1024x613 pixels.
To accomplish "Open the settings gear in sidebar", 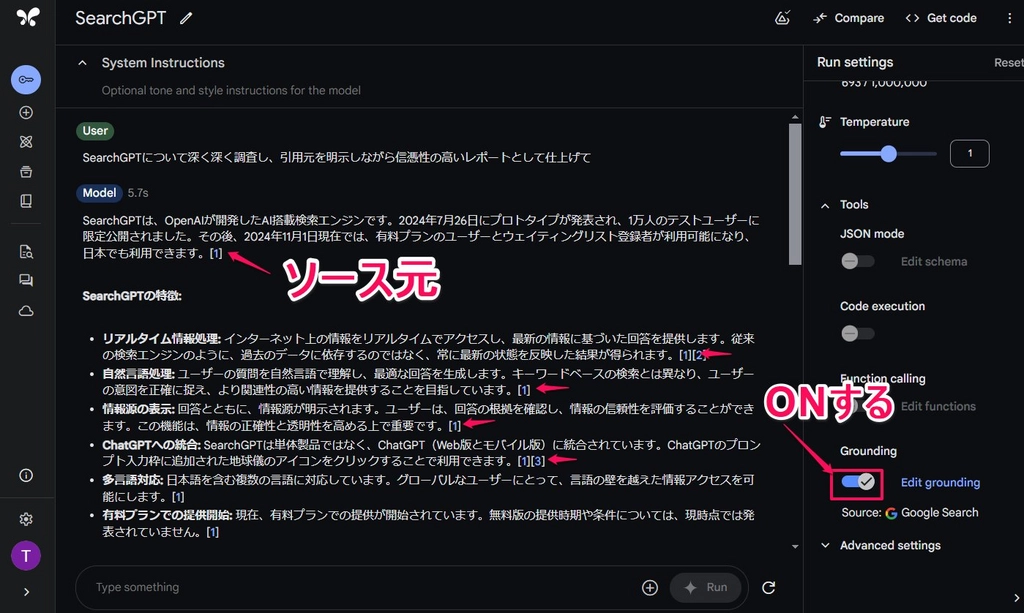I will 26,519.
